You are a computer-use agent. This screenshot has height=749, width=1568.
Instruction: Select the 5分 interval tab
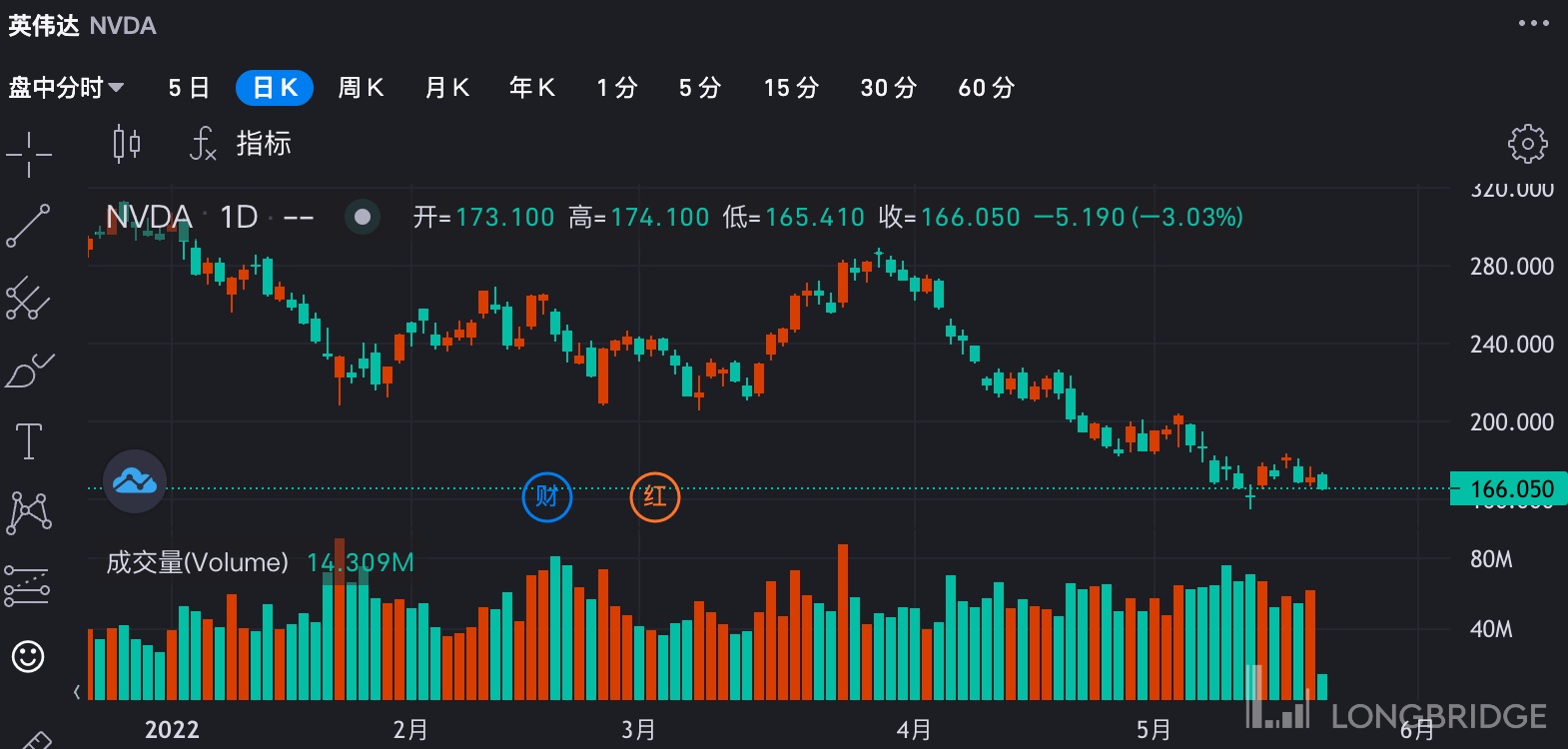click(700, 88)
